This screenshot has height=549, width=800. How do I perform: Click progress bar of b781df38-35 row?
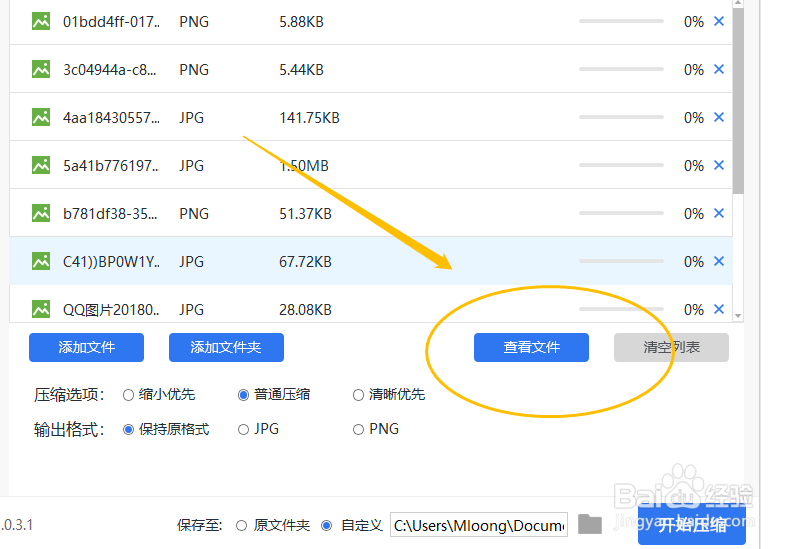point(621,213)
